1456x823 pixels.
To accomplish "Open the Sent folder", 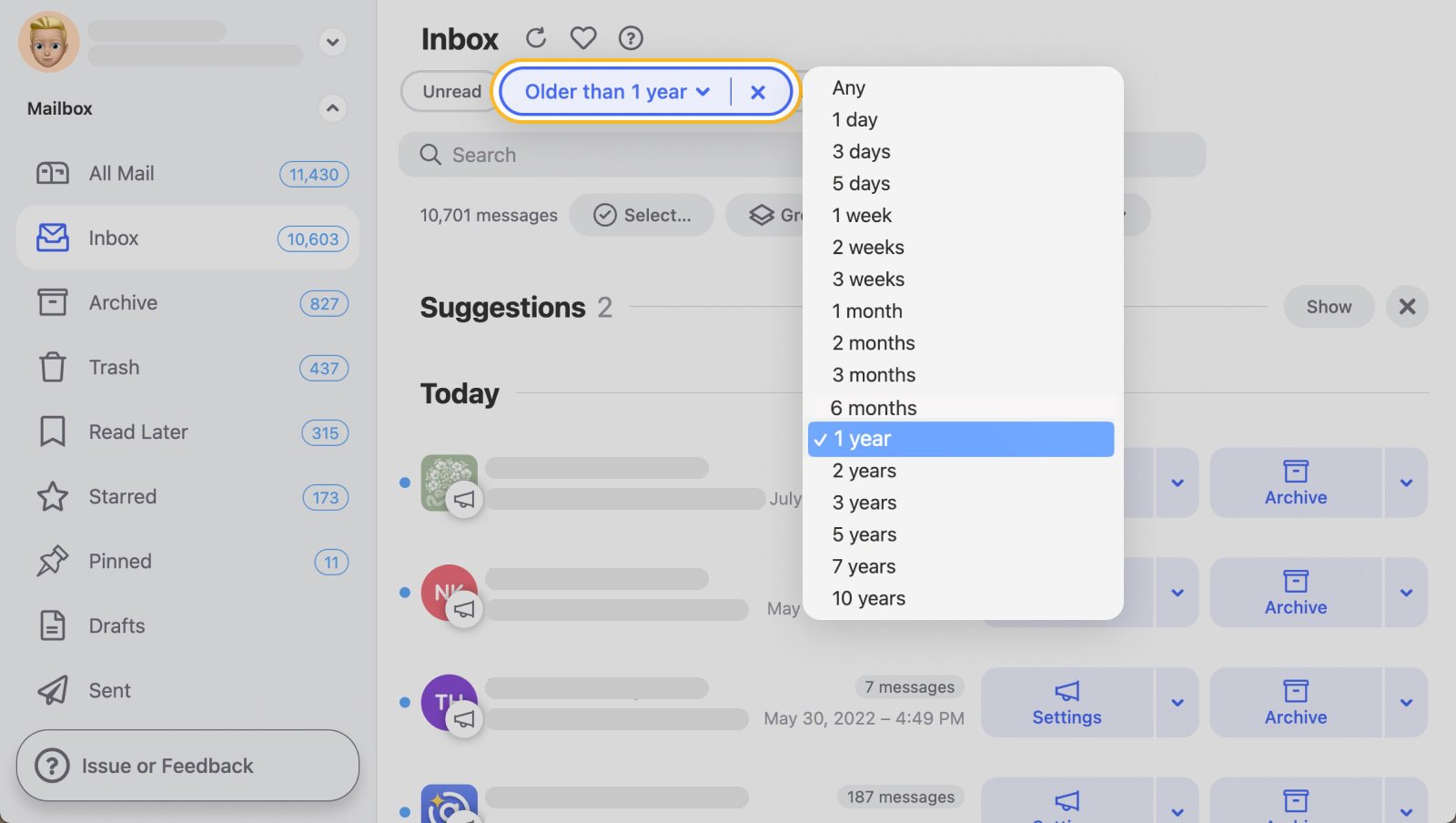I will coord(108,690).
